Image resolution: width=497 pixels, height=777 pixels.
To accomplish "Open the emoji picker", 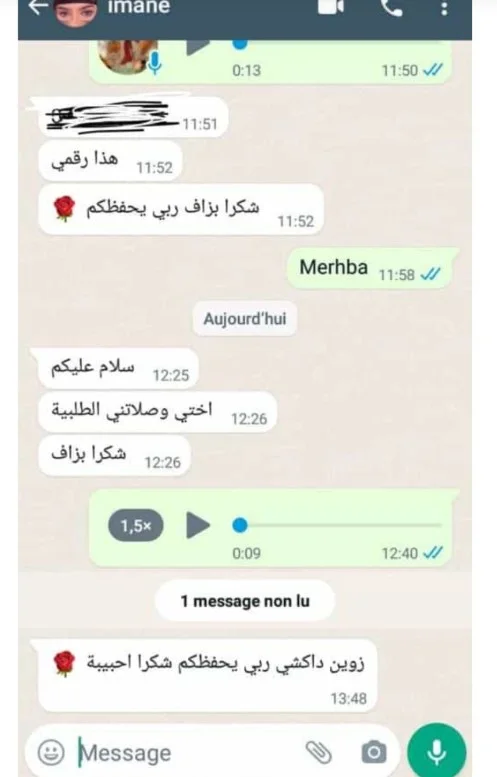I will pos(51,752).
